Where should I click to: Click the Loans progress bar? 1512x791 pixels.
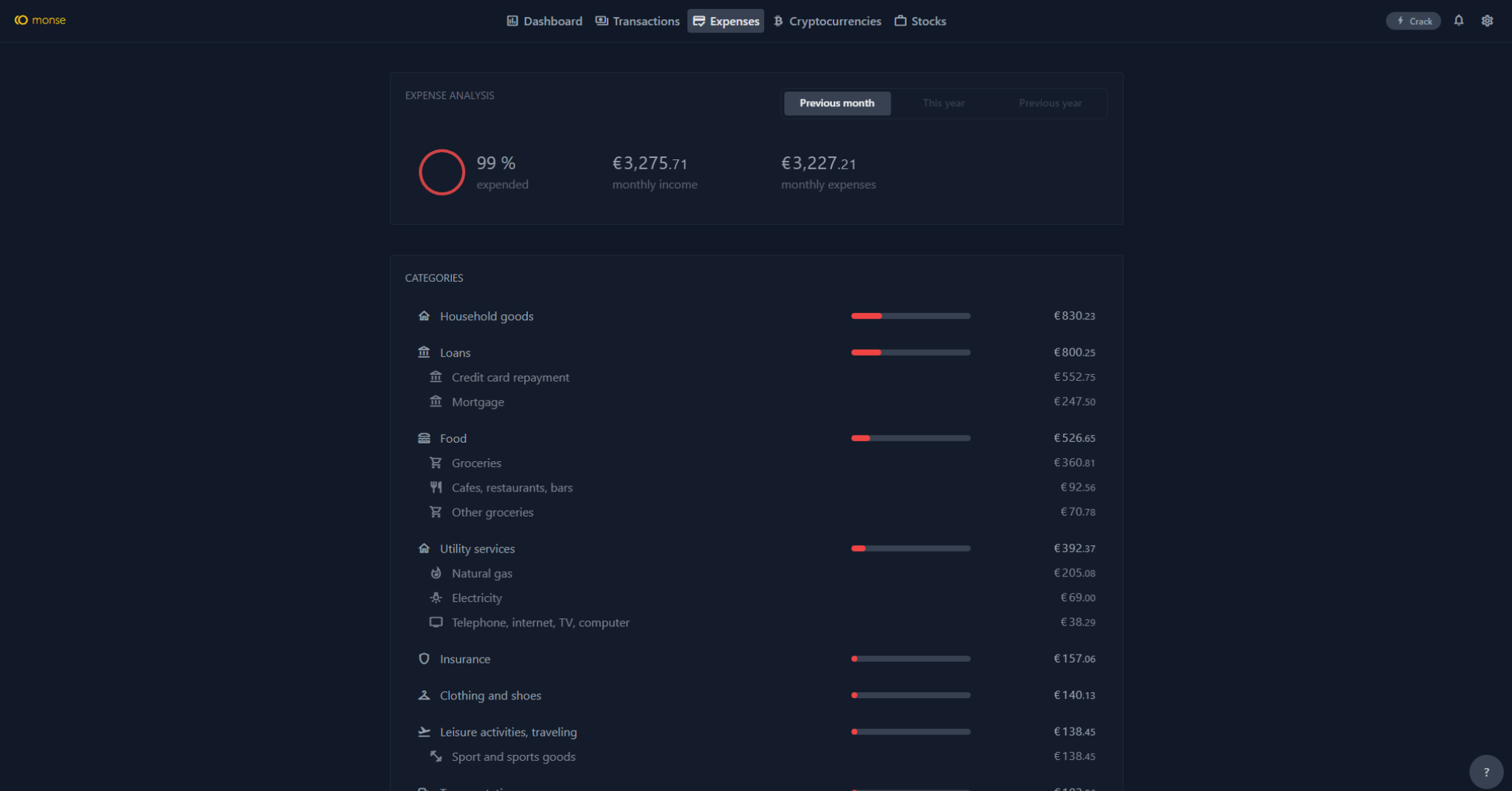910,352
